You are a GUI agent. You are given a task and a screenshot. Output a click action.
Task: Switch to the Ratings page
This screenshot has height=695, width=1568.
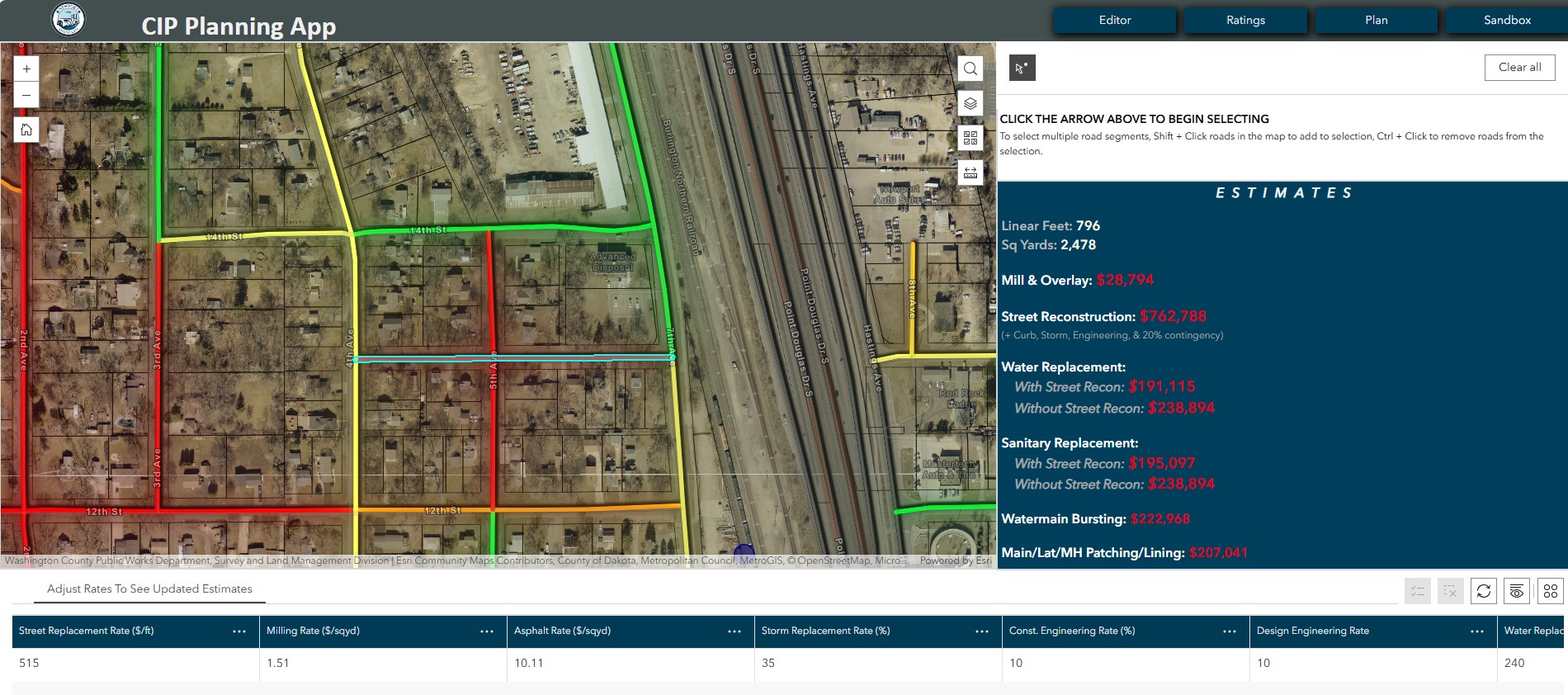1245,21
